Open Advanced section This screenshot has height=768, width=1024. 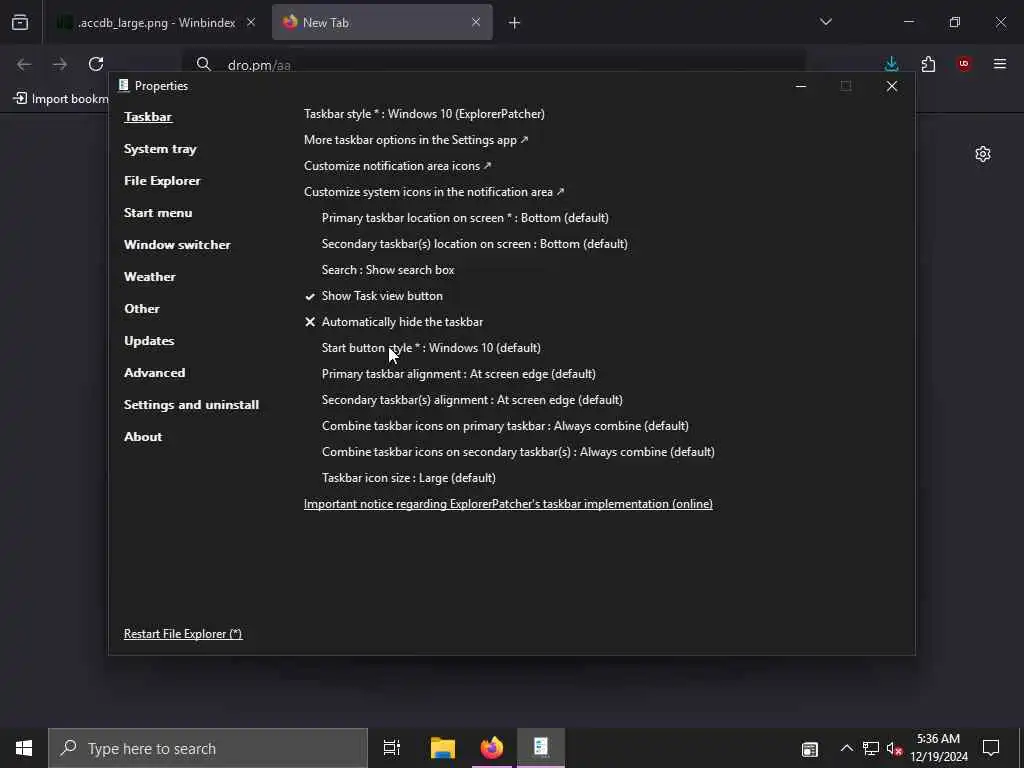pyautogui.click(x=155, y=373)
